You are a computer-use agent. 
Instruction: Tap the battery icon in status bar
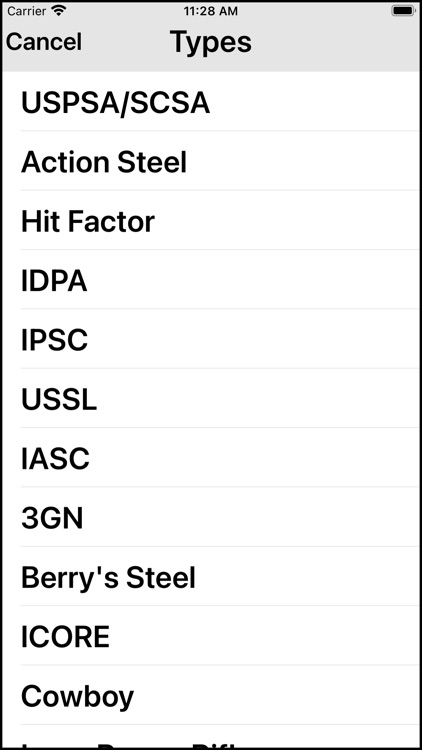(x=403, y=11)
